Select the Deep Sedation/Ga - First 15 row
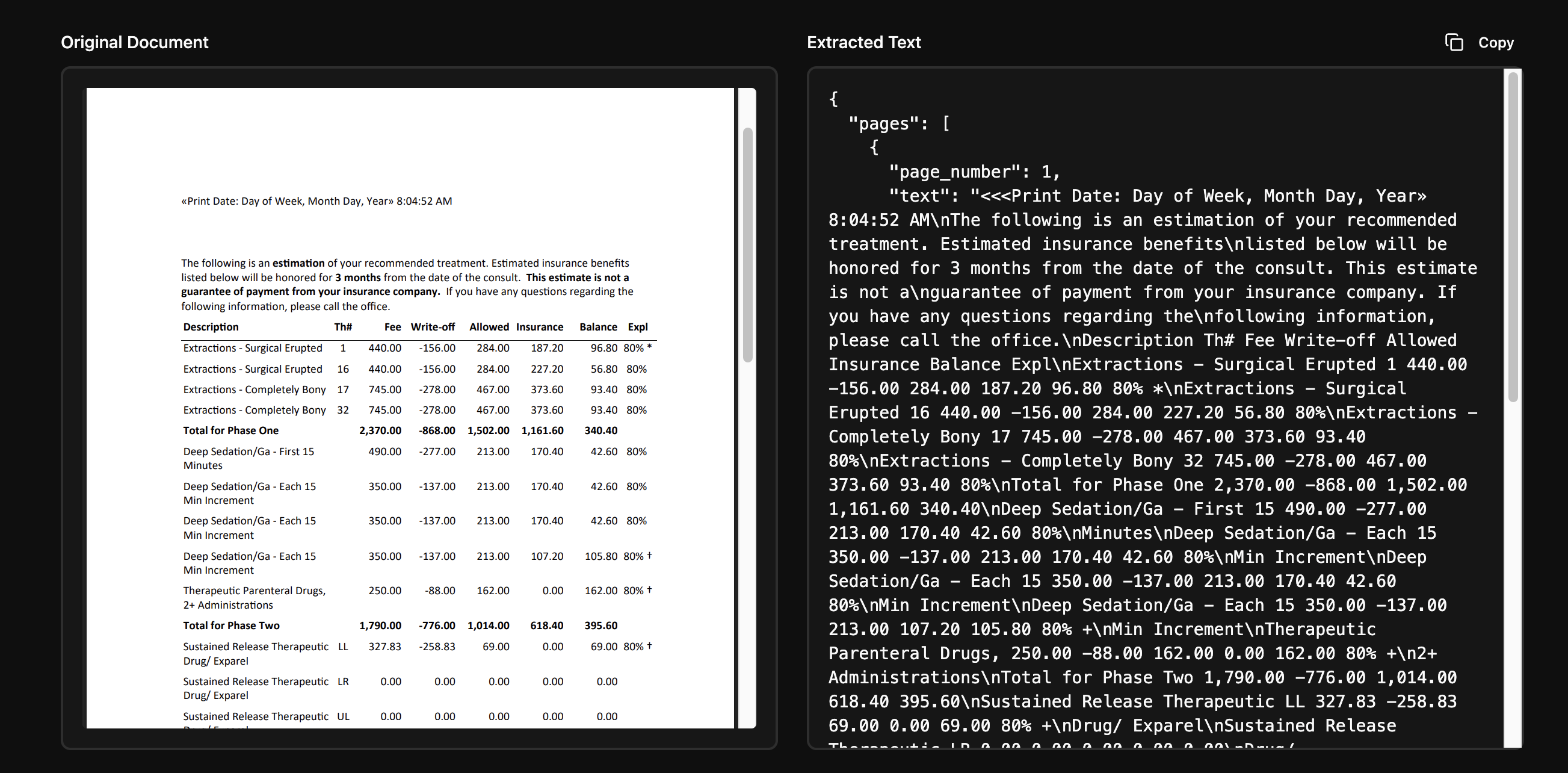This screenshot has width=1568, height=773. (x=248, y=452)
